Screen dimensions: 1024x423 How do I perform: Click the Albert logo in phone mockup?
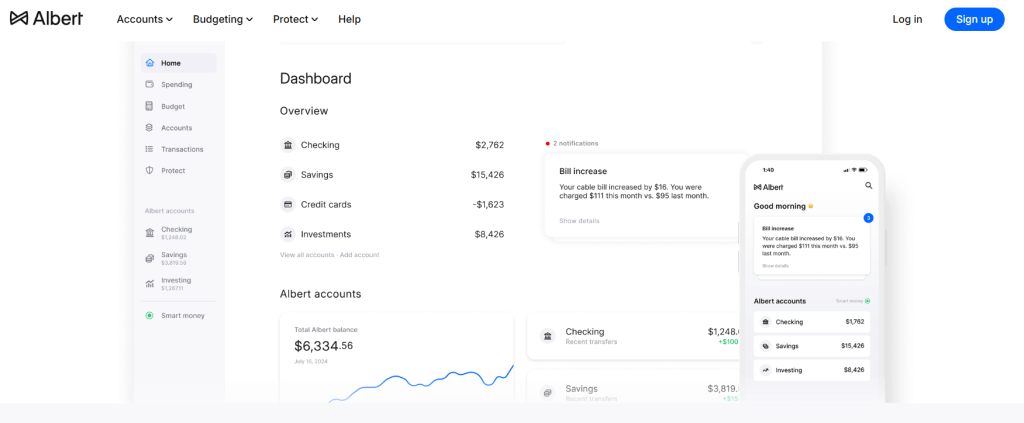click(769, 187)
